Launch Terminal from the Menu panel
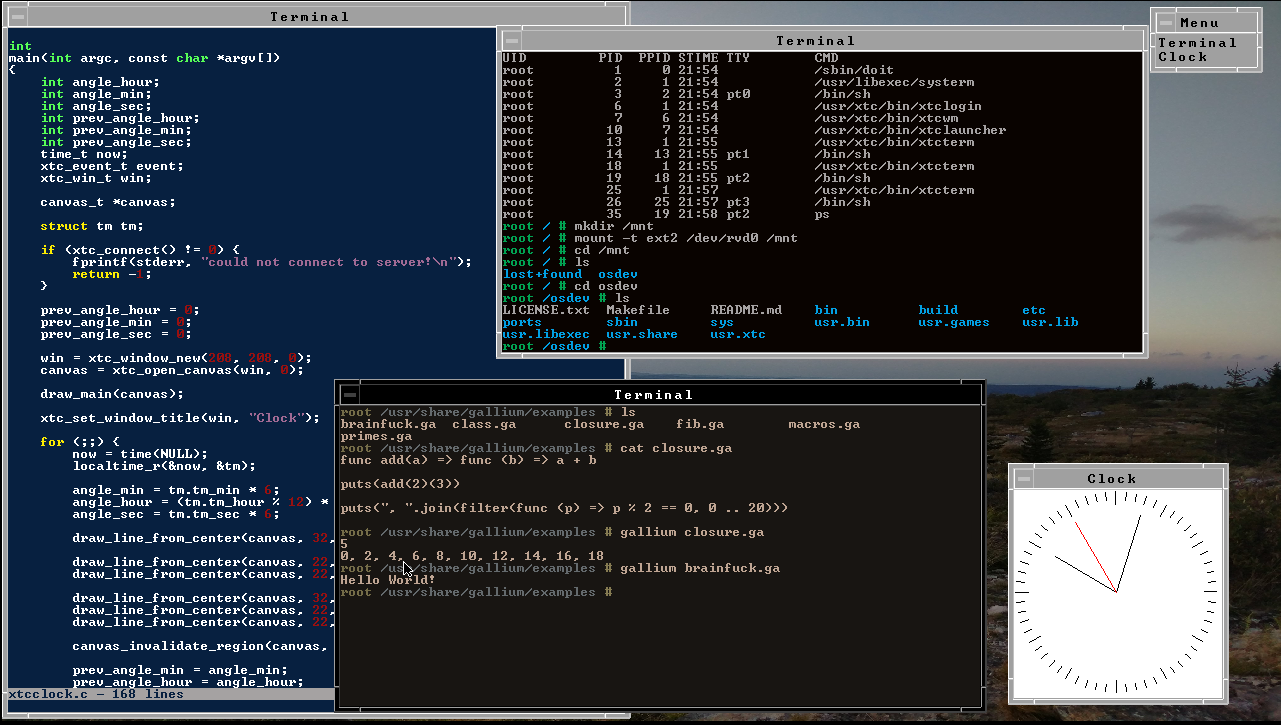The image size is (1281, 725). (1197, 43)
